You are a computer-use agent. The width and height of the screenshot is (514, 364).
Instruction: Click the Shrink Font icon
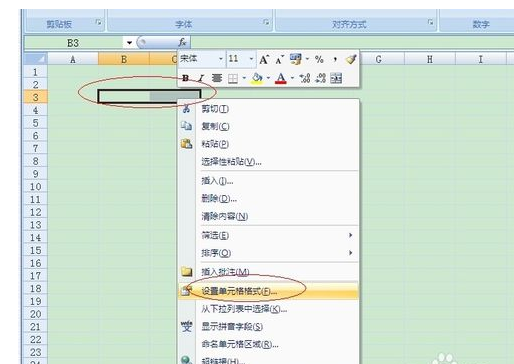[279, 60]
